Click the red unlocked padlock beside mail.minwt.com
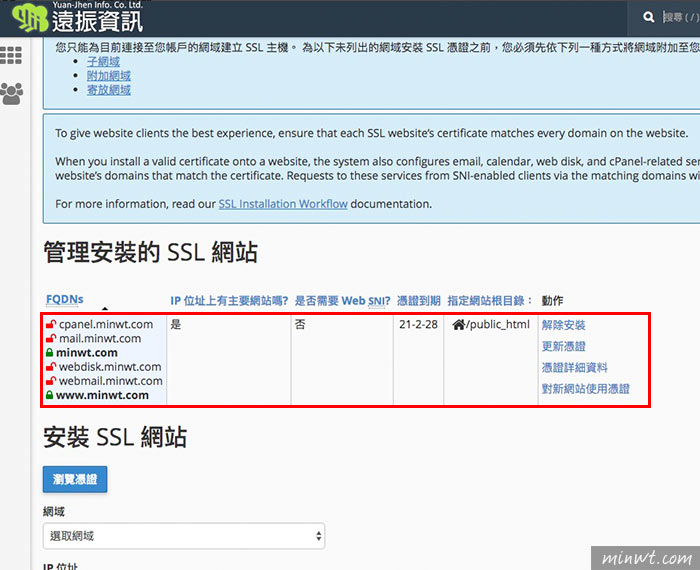This screenshot has width=700, height=570. tap(51, 339)
